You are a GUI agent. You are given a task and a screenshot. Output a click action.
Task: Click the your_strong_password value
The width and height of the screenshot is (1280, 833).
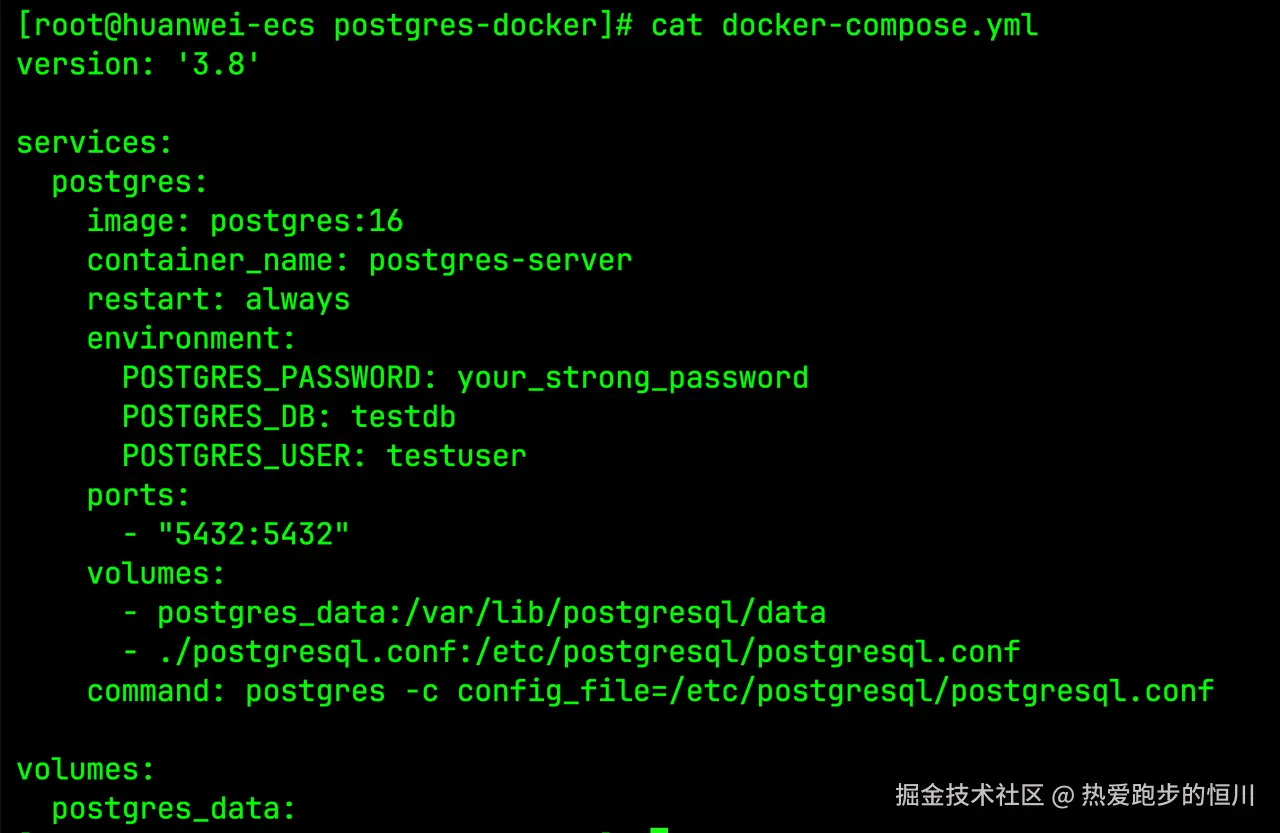point(632,378)
